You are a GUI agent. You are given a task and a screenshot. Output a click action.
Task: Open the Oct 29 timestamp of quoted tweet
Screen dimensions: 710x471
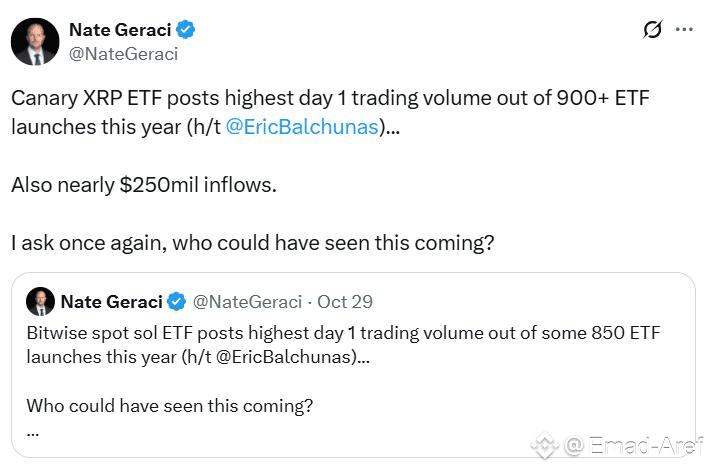point(345,302)
